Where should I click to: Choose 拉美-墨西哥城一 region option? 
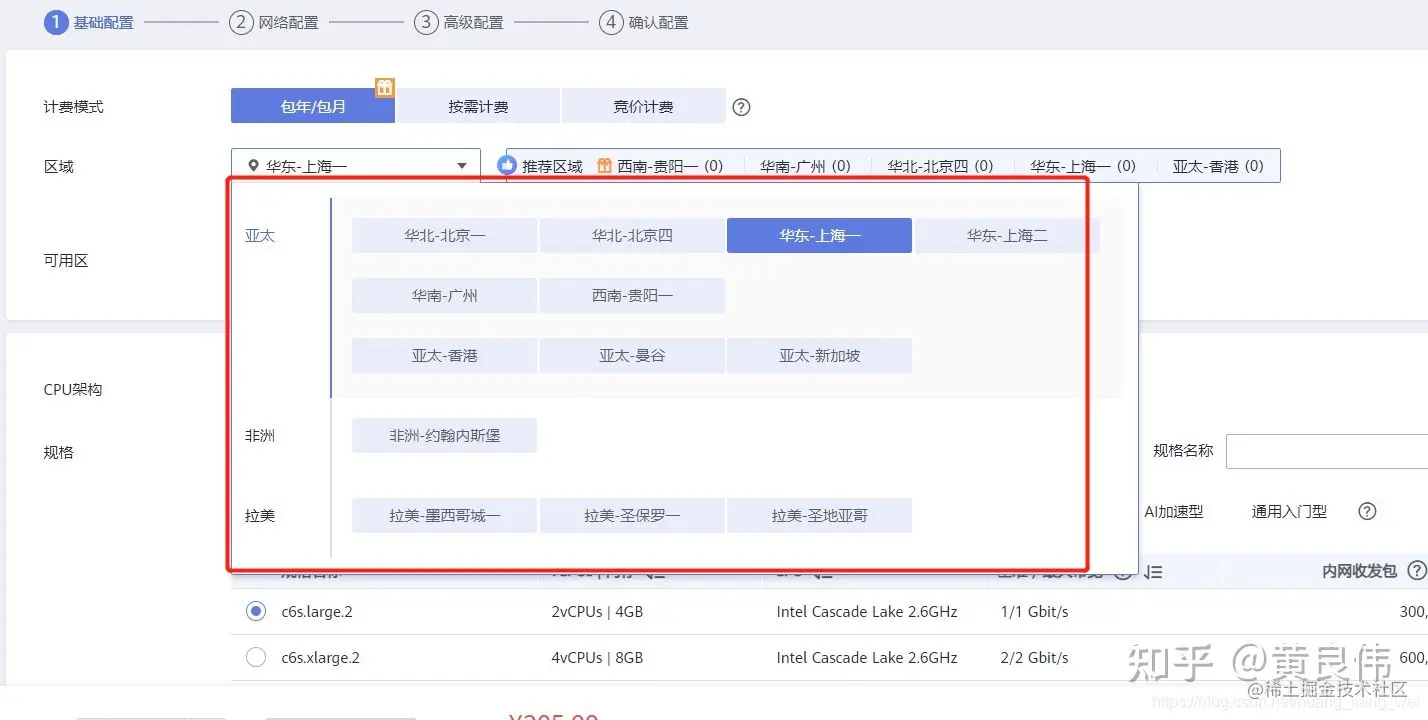point(444,516)
